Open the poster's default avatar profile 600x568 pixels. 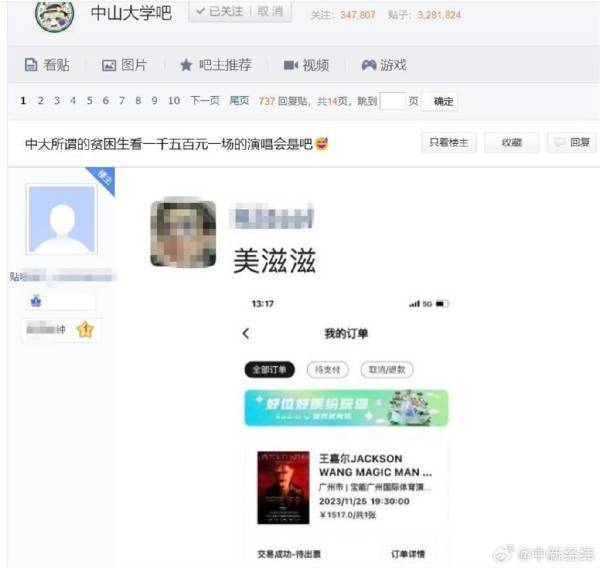point(62,219)
